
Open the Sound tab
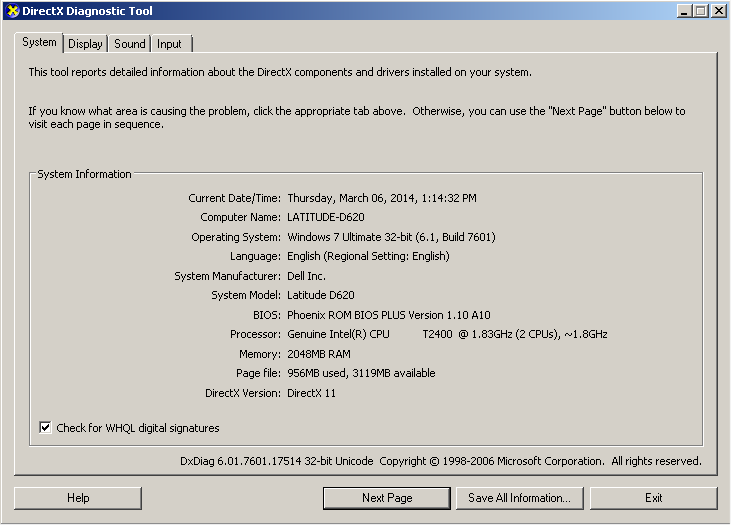129,44
